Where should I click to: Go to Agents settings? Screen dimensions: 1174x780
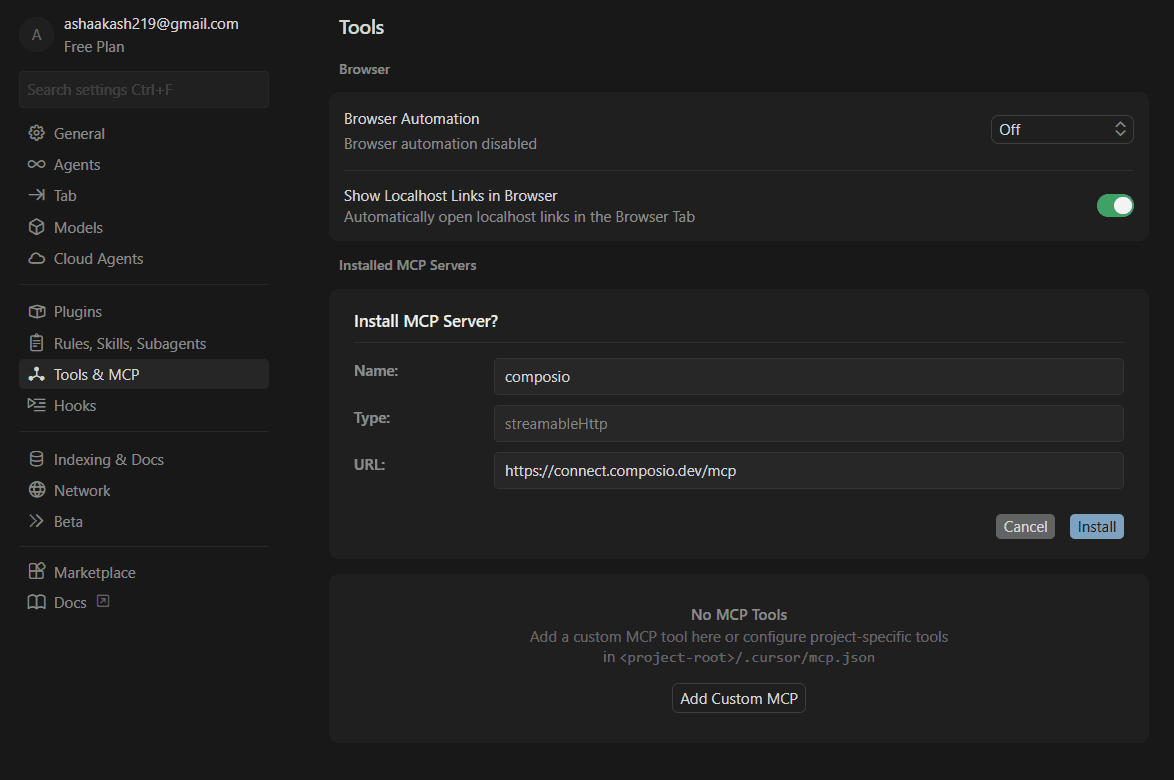[x=144, y=165]
